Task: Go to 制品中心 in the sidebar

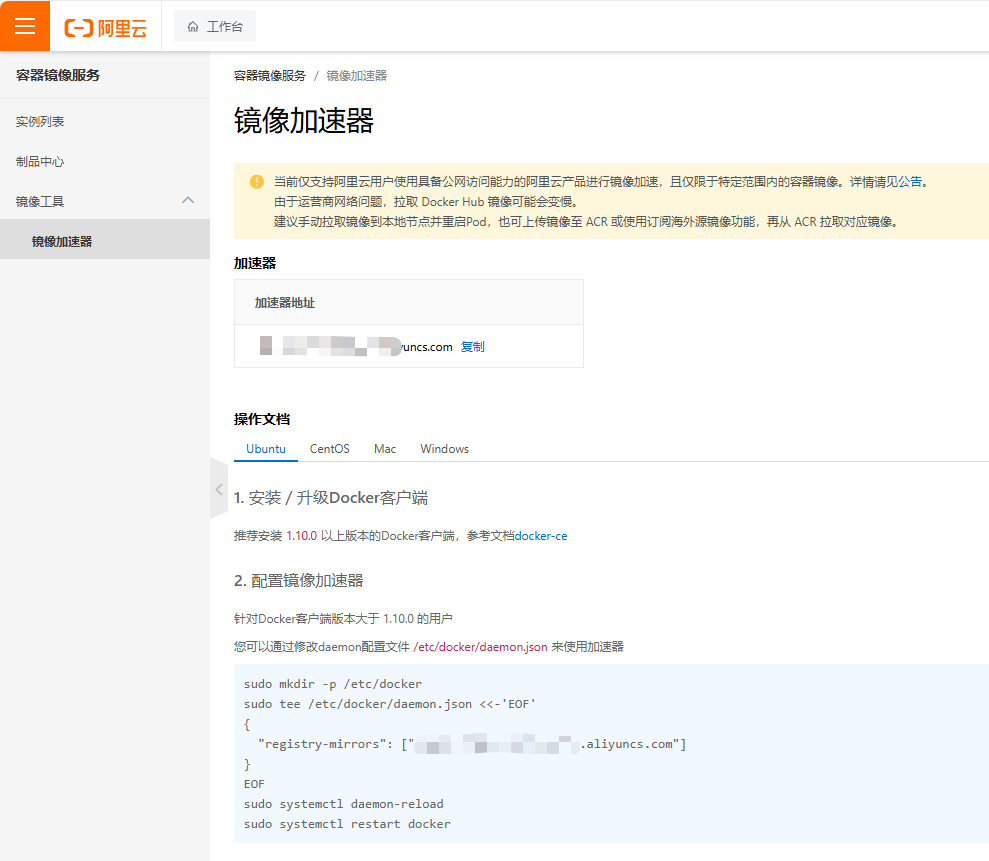Action: pos(40,161)
